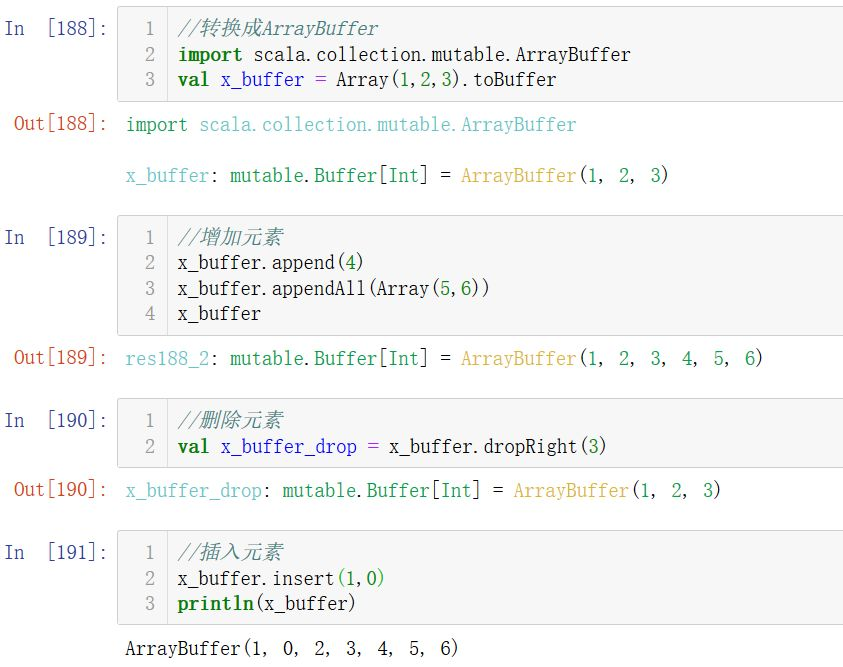Click the res188_2 output result text
This screenshot has height=667, width=843.
444,358
